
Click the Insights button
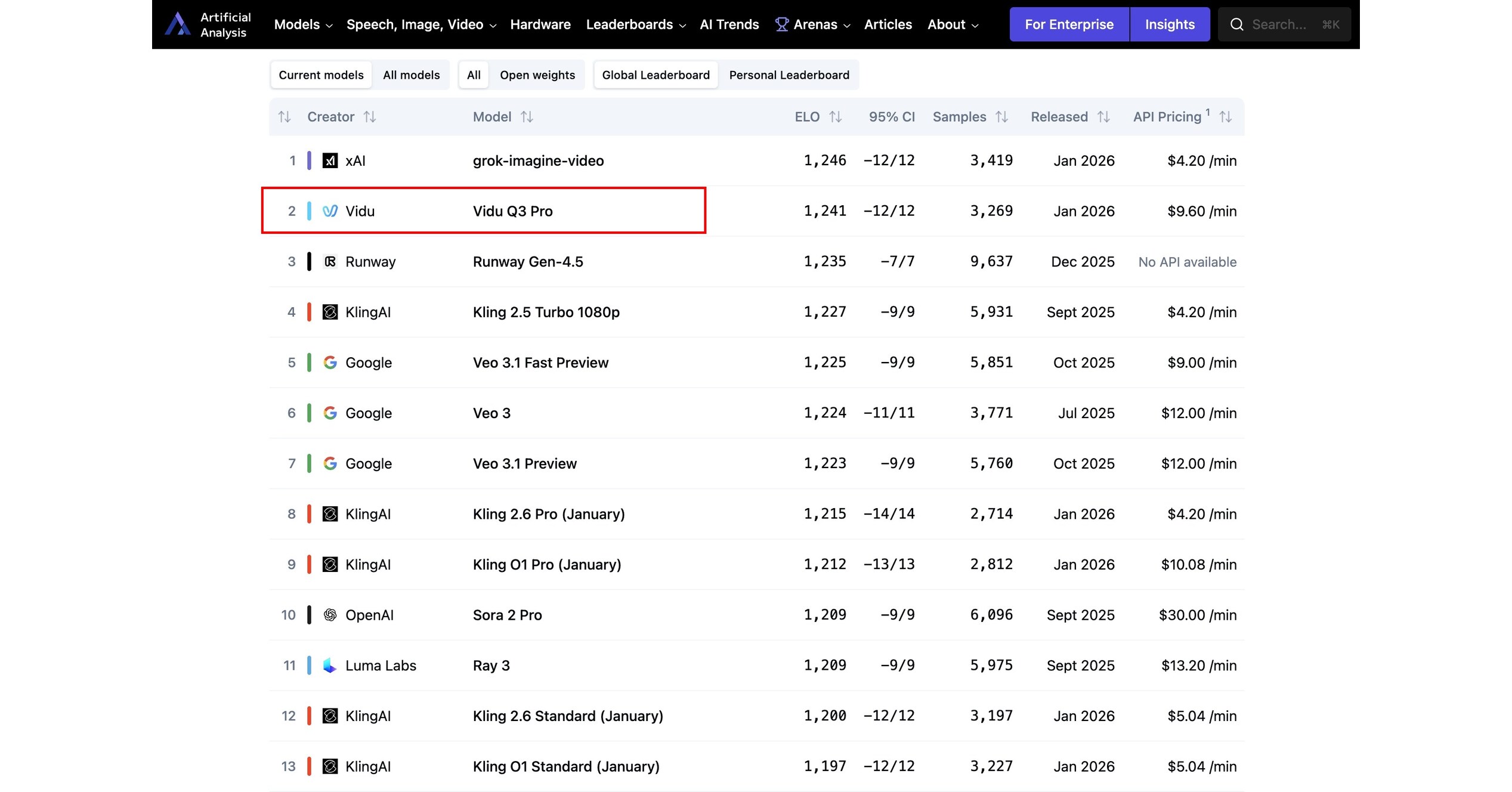tap(1169, 24)
